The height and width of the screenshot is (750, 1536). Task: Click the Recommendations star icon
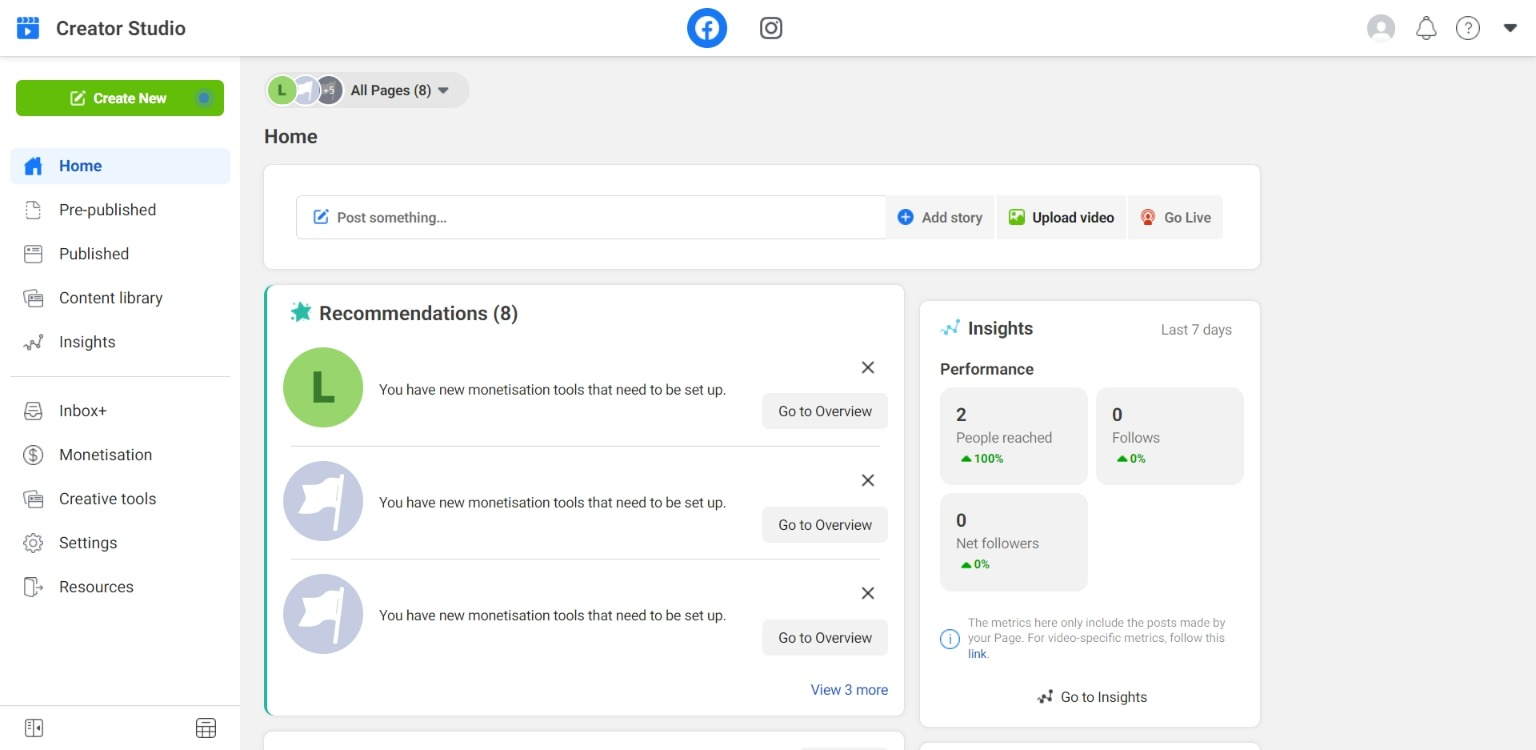coord(301,312)
